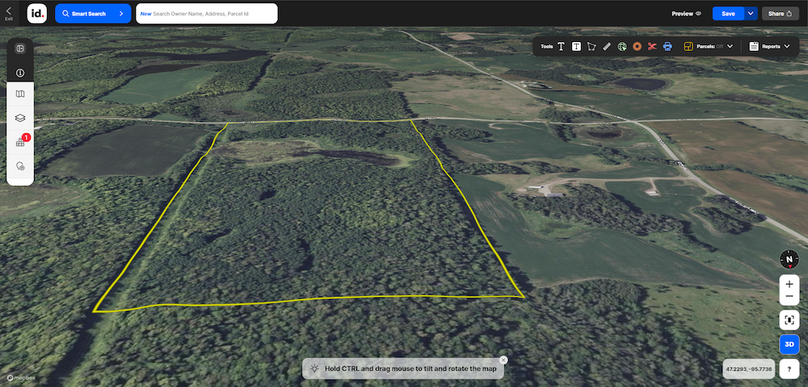Open the layers stack panel in sidebar
Screen dimensions: 808x387
[20, 118]
